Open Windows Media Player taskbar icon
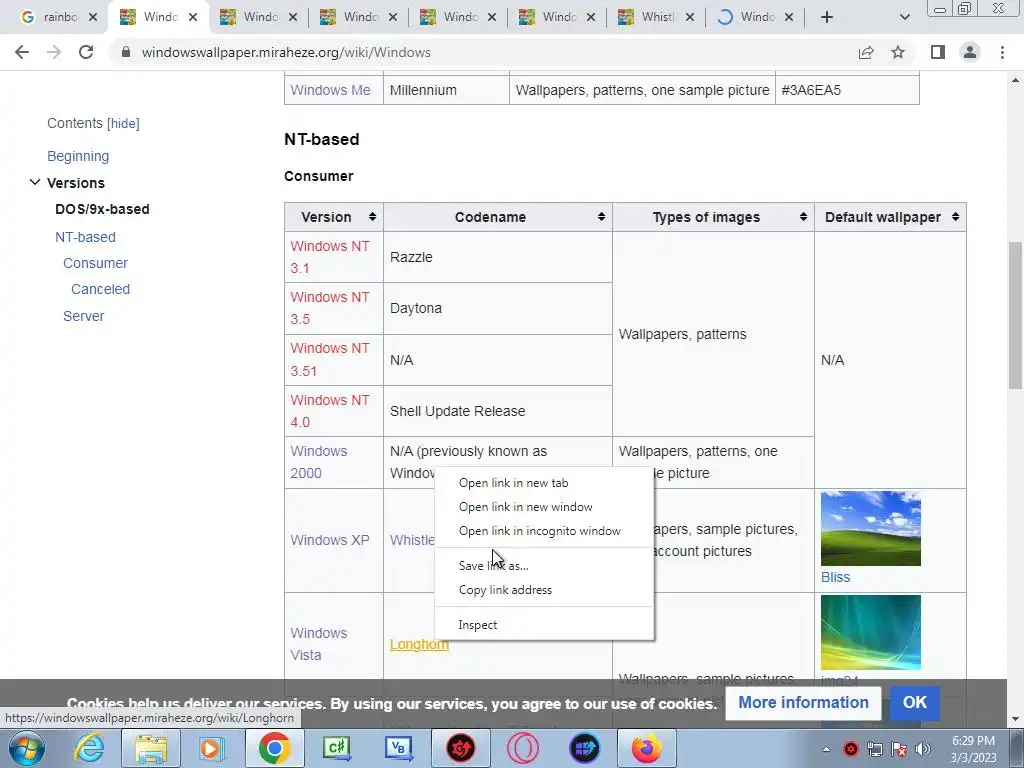1024x768 pixels. click(x=212, y=748)
